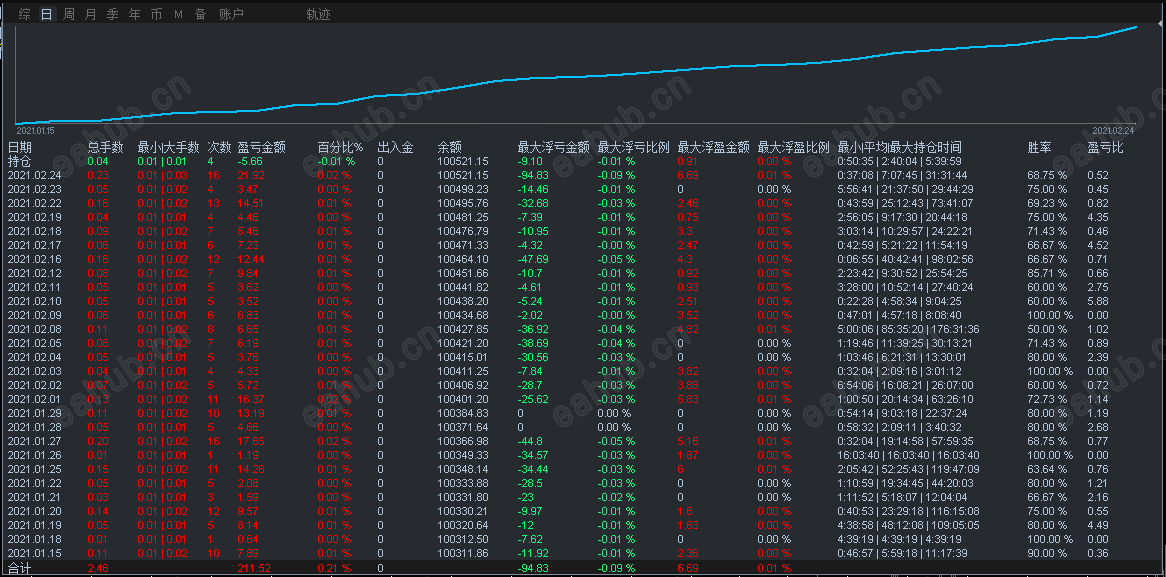The width and height of the screenshot is (1166, 577).
Task: Switch to the 周 weekly tab
Action: (x=69, y=14)
